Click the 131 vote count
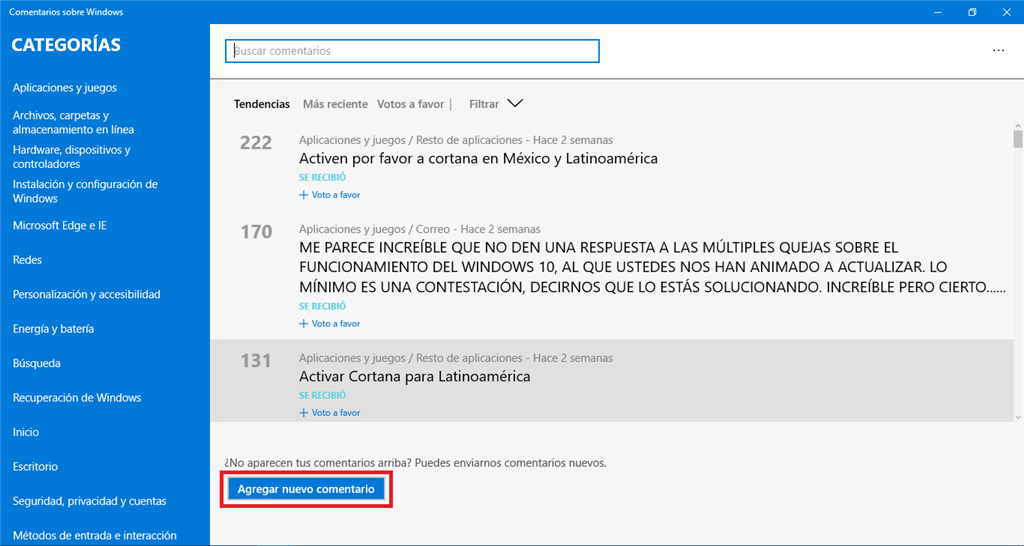Viewport: 1024px width, 546px height. point(255,361)
